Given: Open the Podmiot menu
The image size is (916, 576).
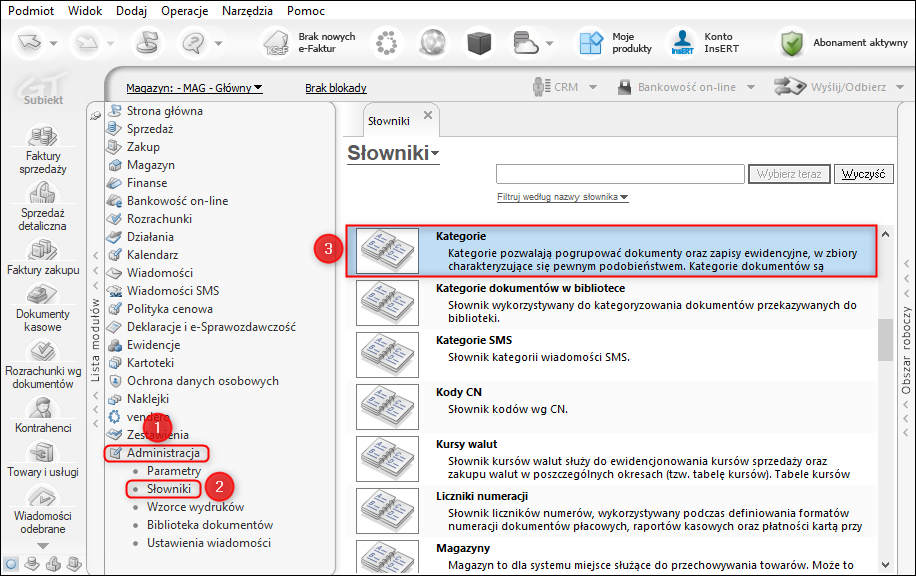Looking at the screenshot, I should tap(31, 11).
